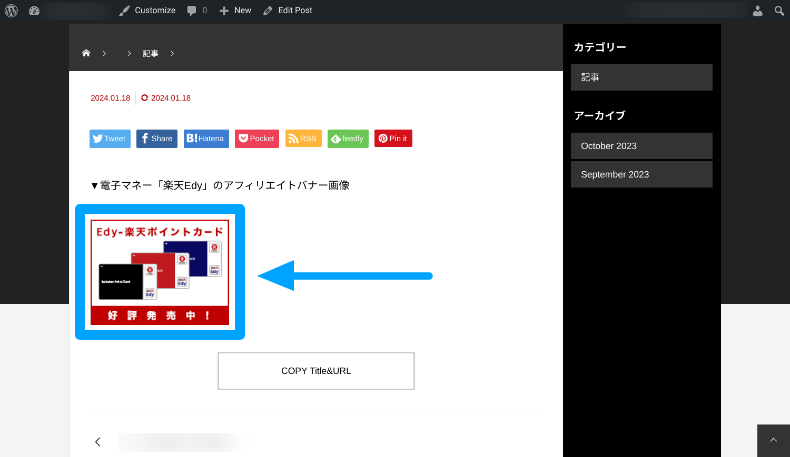Open the 記事 category in sidebar
Image resolution: width=790 pixels, height=457 pixels.
(641, 77)
